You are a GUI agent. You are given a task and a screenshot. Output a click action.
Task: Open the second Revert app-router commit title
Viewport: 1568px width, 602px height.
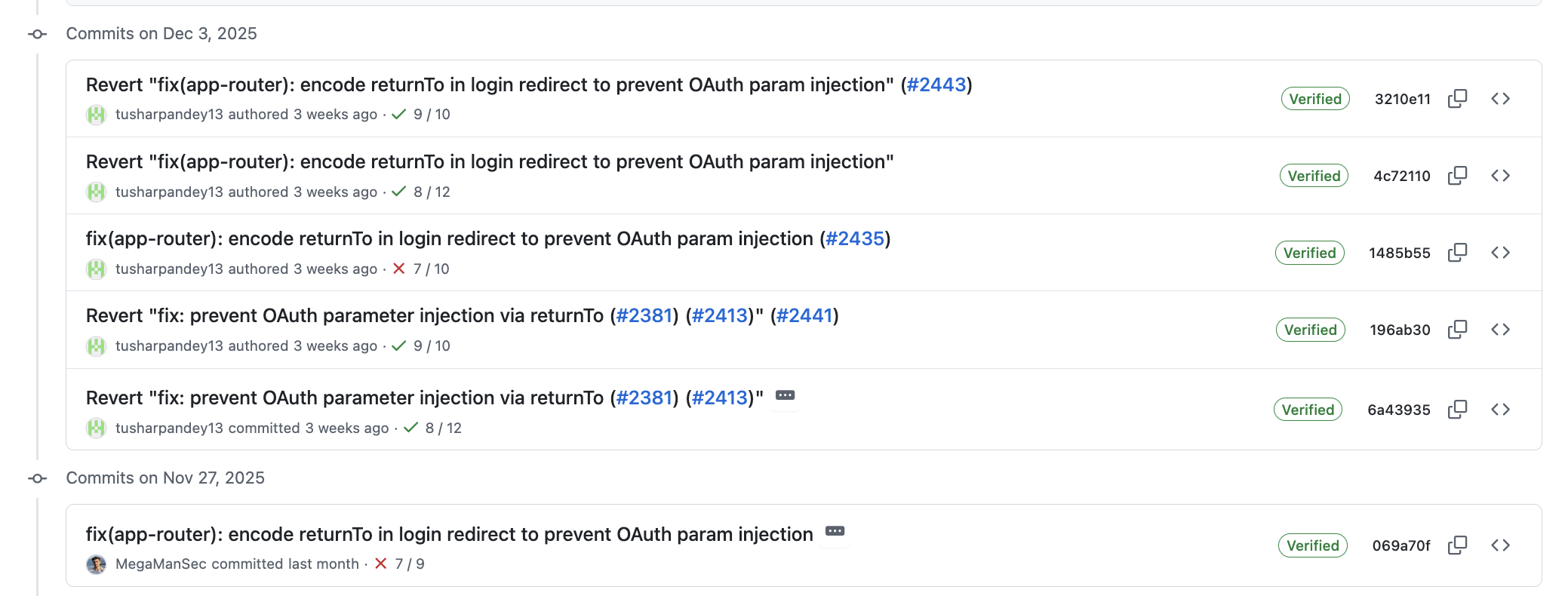tap(490, 161)
